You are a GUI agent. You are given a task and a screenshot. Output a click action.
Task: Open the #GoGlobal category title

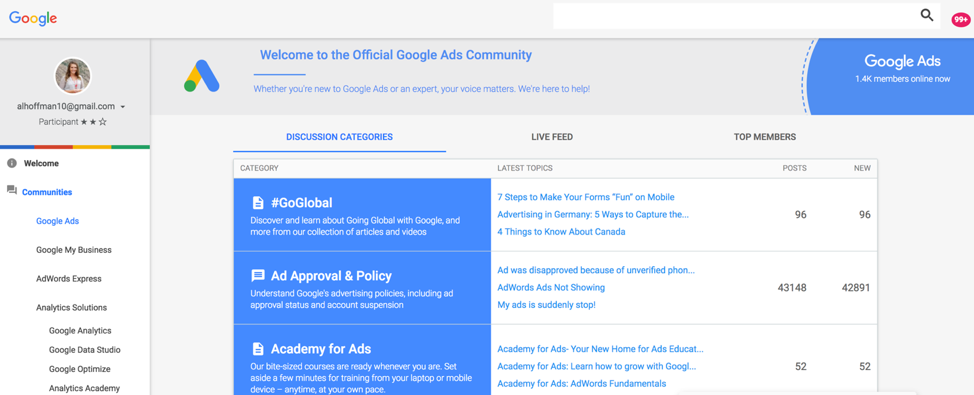click(x=301, y=203)
